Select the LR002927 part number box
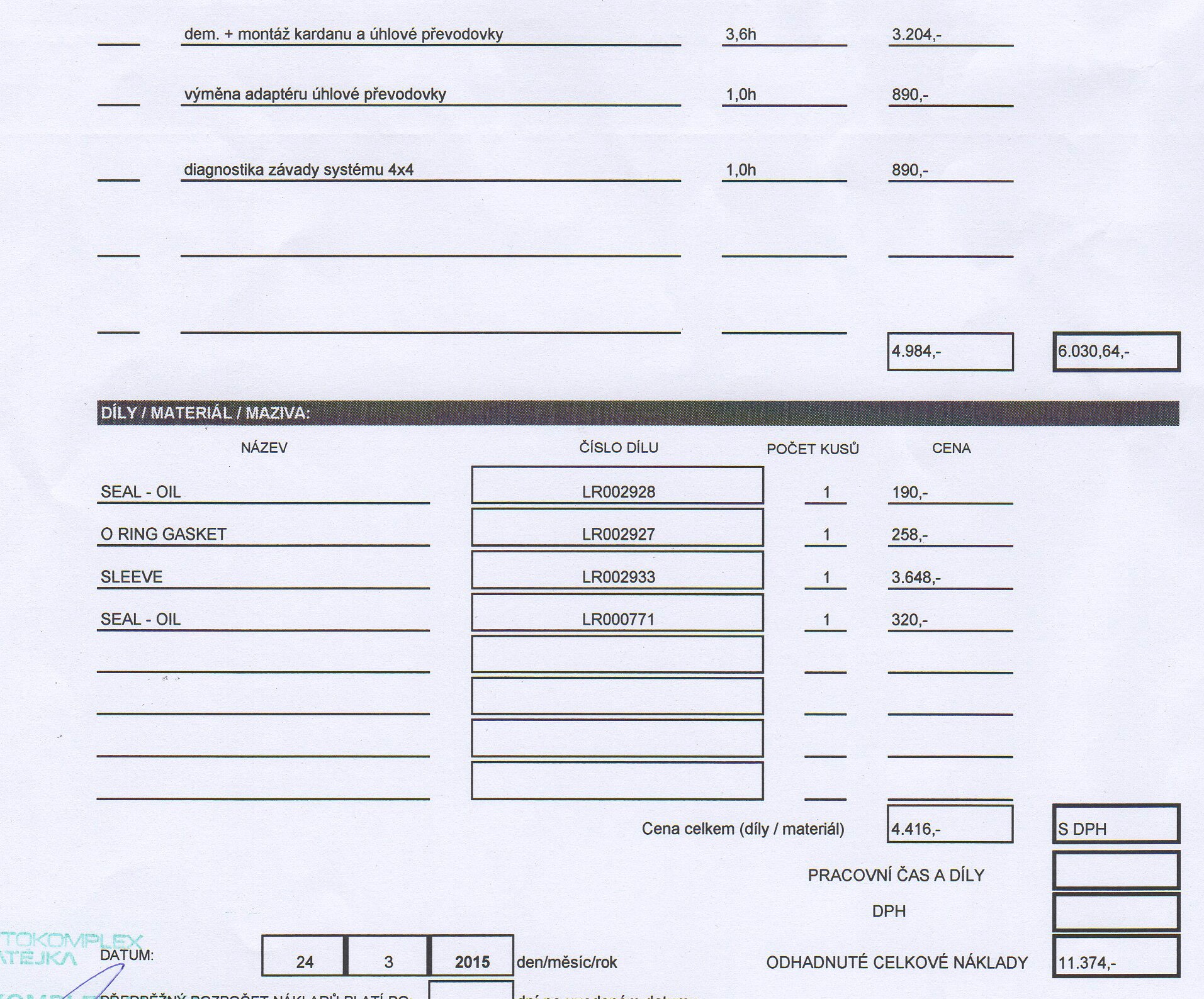The image size is (1204, 999). click(617, 528)
